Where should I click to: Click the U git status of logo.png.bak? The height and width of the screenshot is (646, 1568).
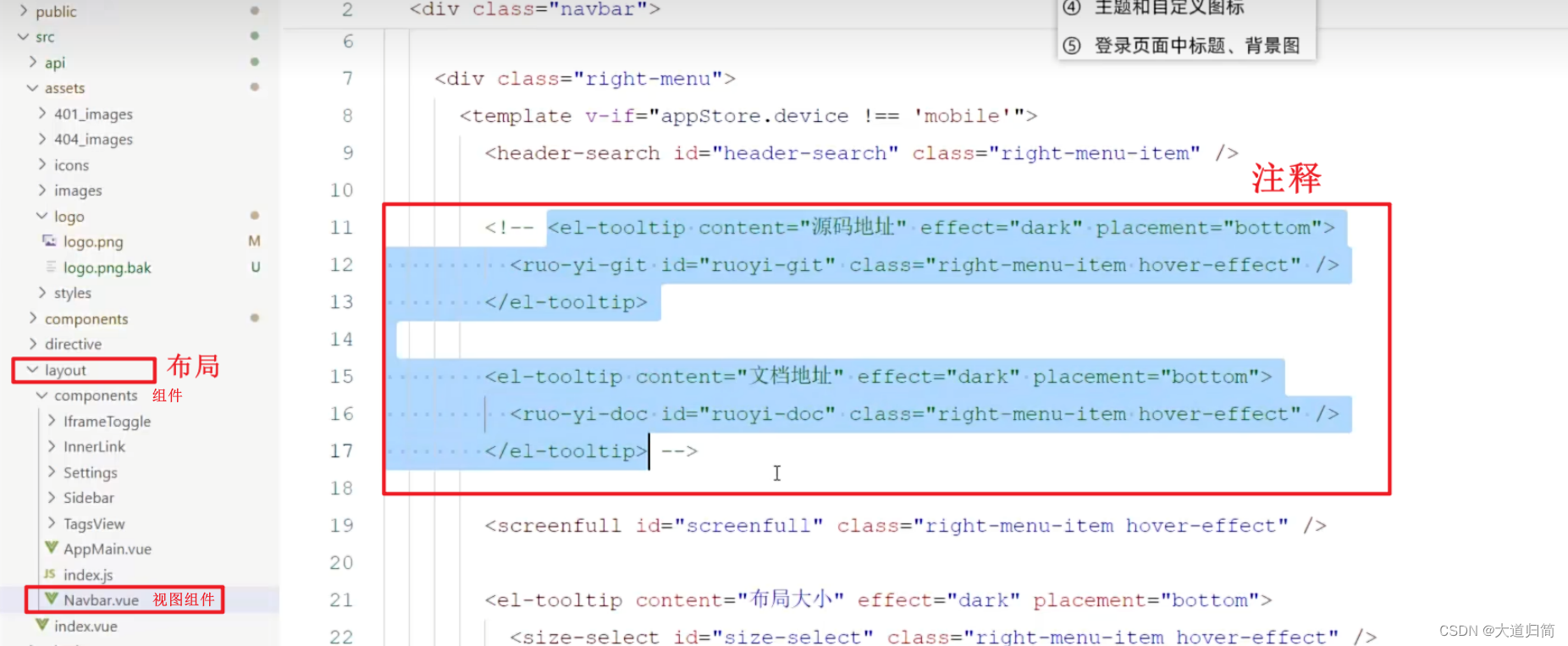[256, 267]
